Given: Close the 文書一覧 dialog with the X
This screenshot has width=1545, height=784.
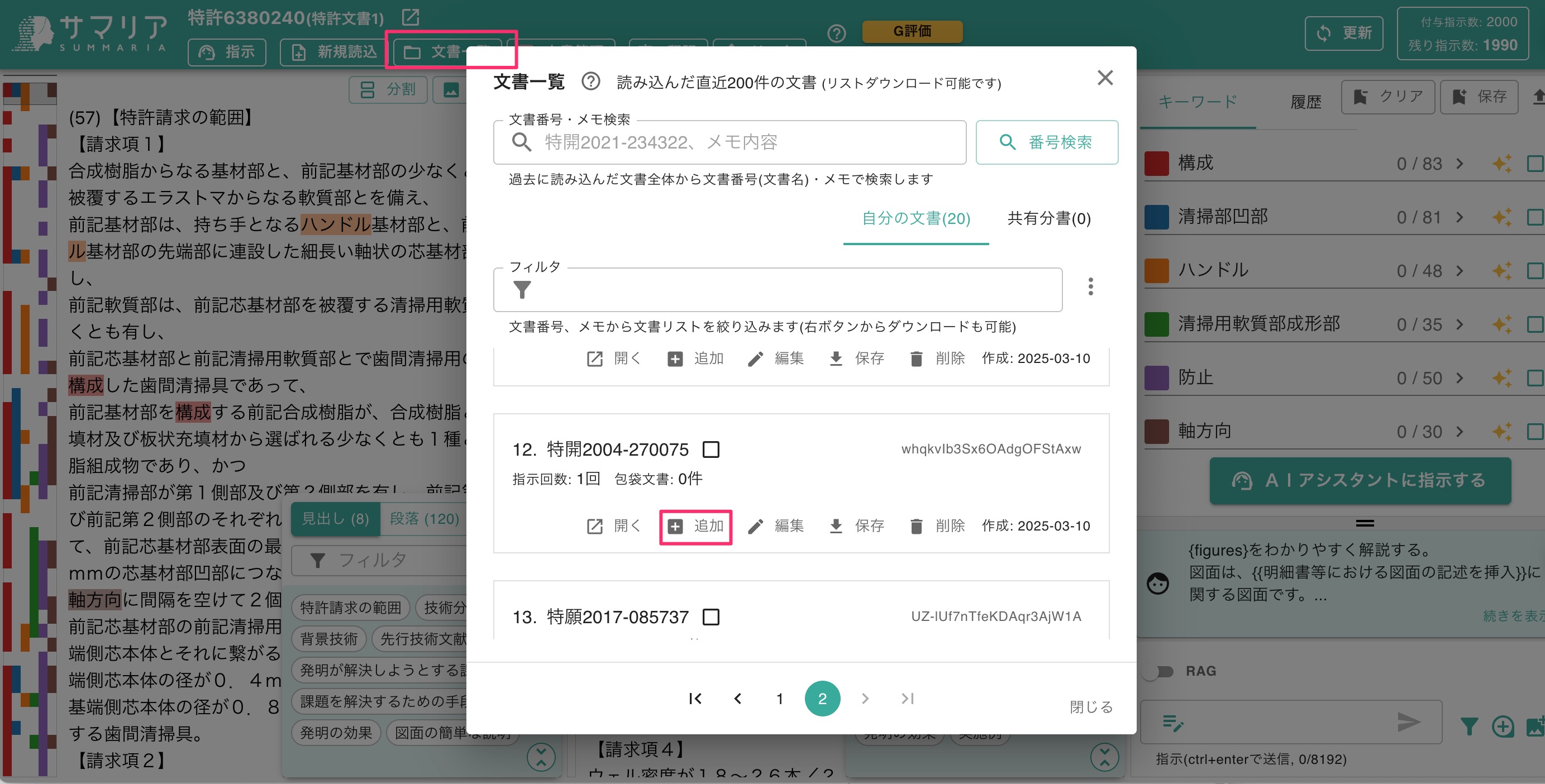Looking at the screenshot, I should [1105, 78].
